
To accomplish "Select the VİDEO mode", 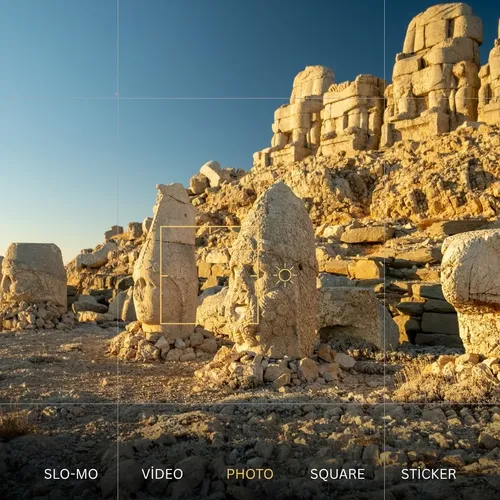I will pos(162,474).
